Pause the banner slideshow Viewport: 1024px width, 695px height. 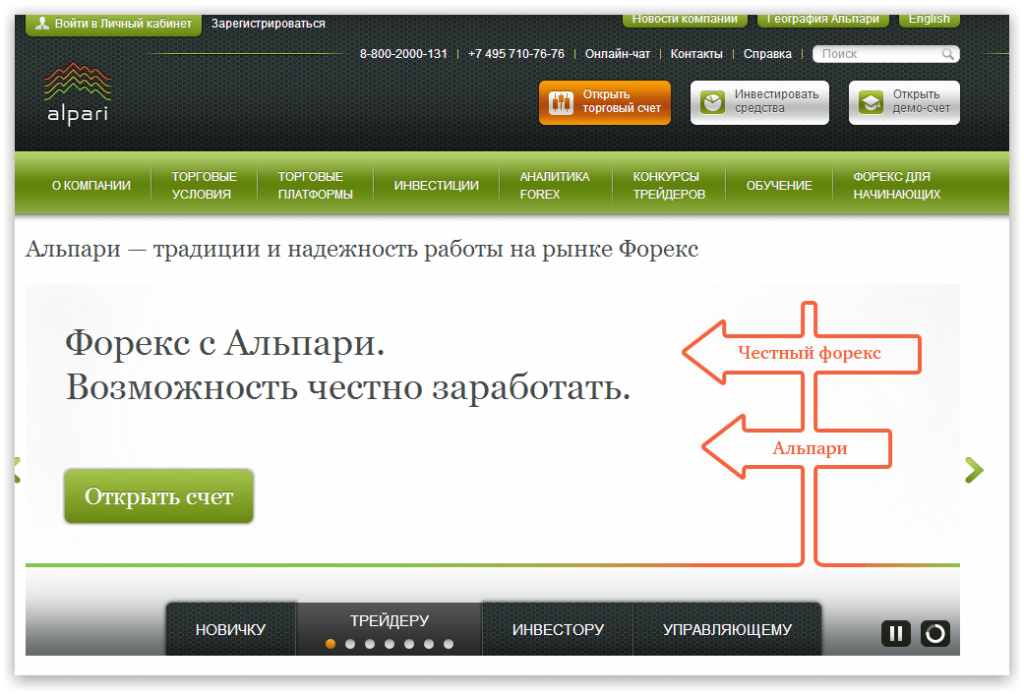(x=895, y=633)
